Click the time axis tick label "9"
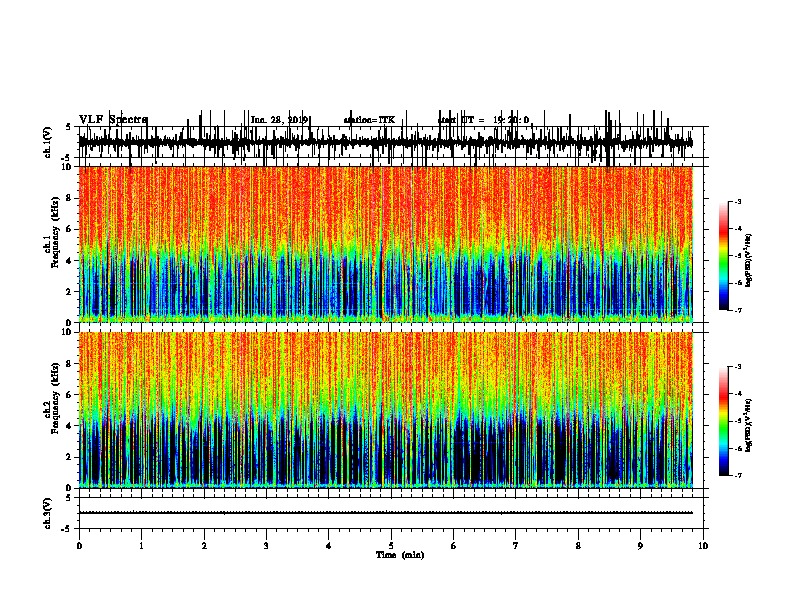 (640, 546)
